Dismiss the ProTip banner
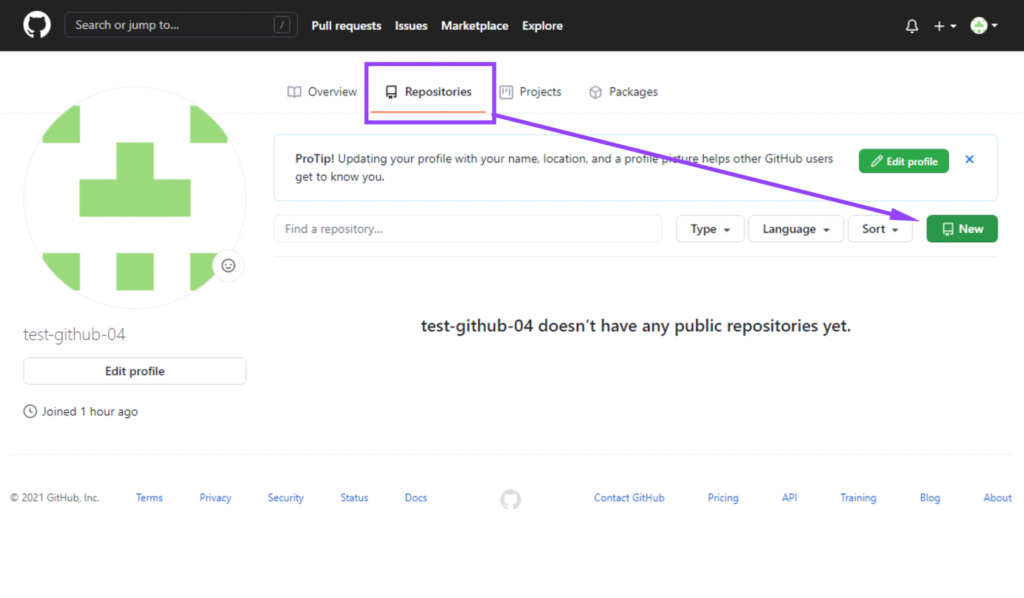This screenshot has width=1024, height=598. 969,159
